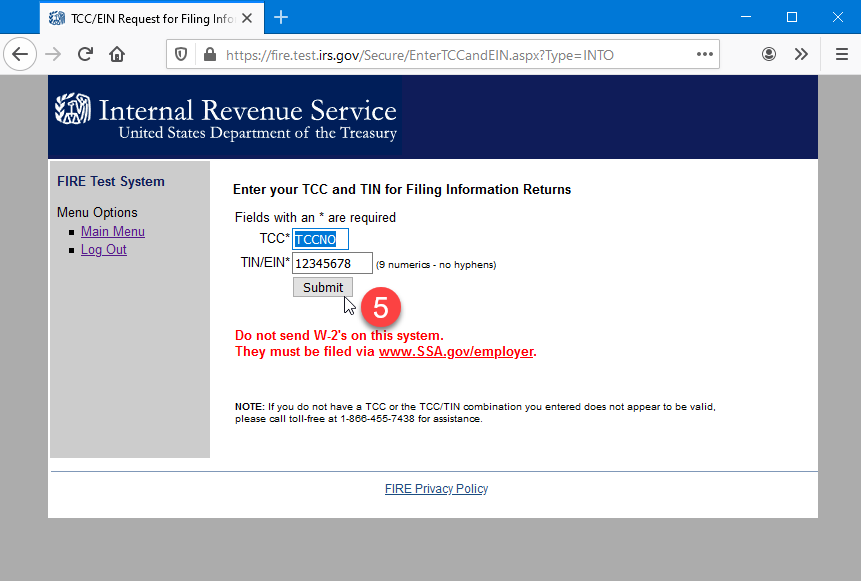Select the TCC/EIN Request tab
Viewport: 861px width, 581px height.
pos(140,18)
